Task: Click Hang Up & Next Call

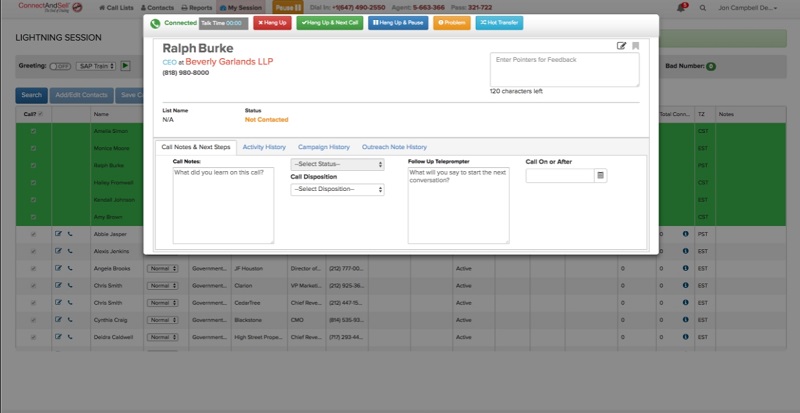Action: 330,23
